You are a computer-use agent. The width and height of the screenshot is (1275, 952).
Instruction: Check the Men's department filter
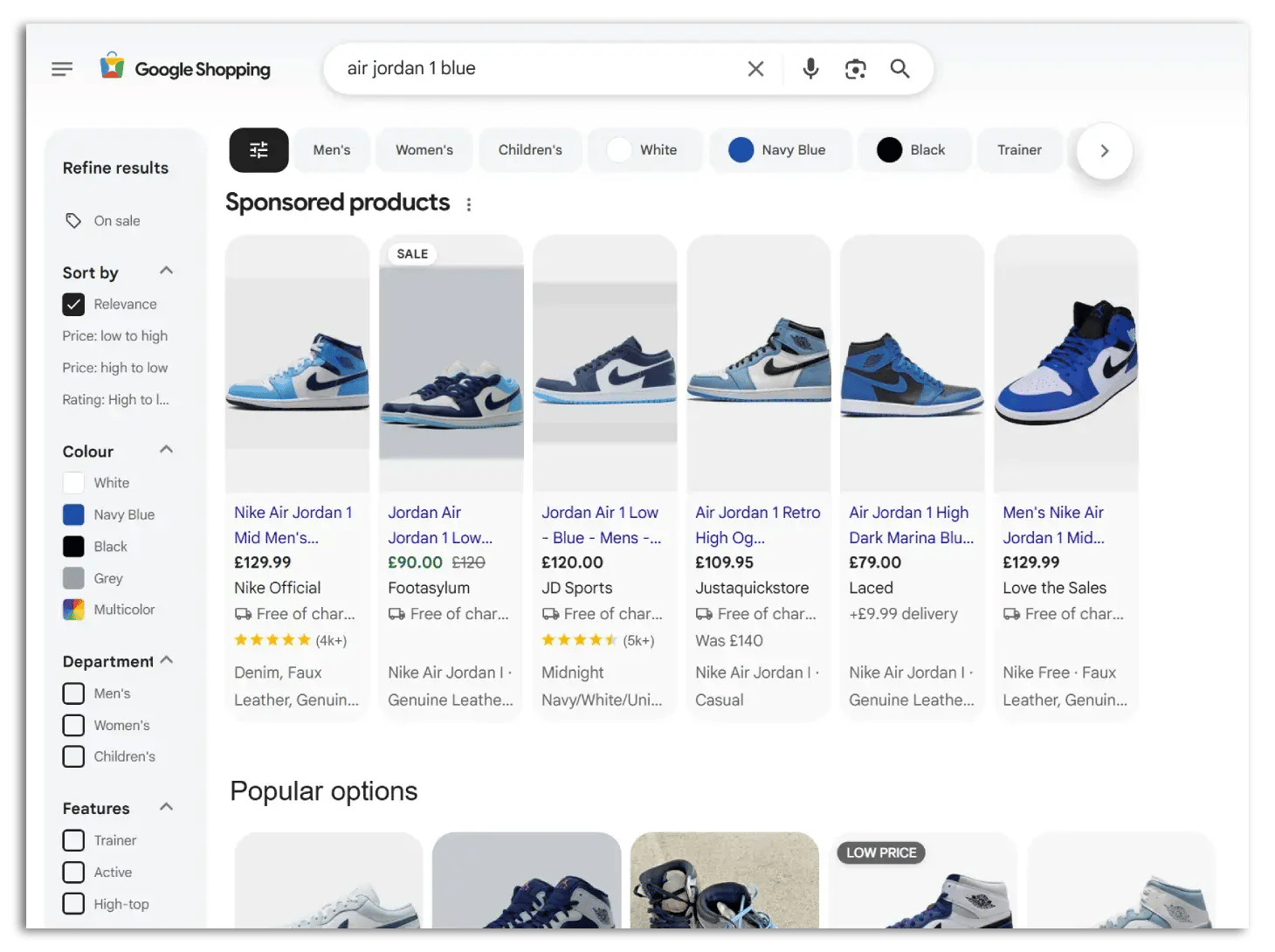[x=73, y=693]
